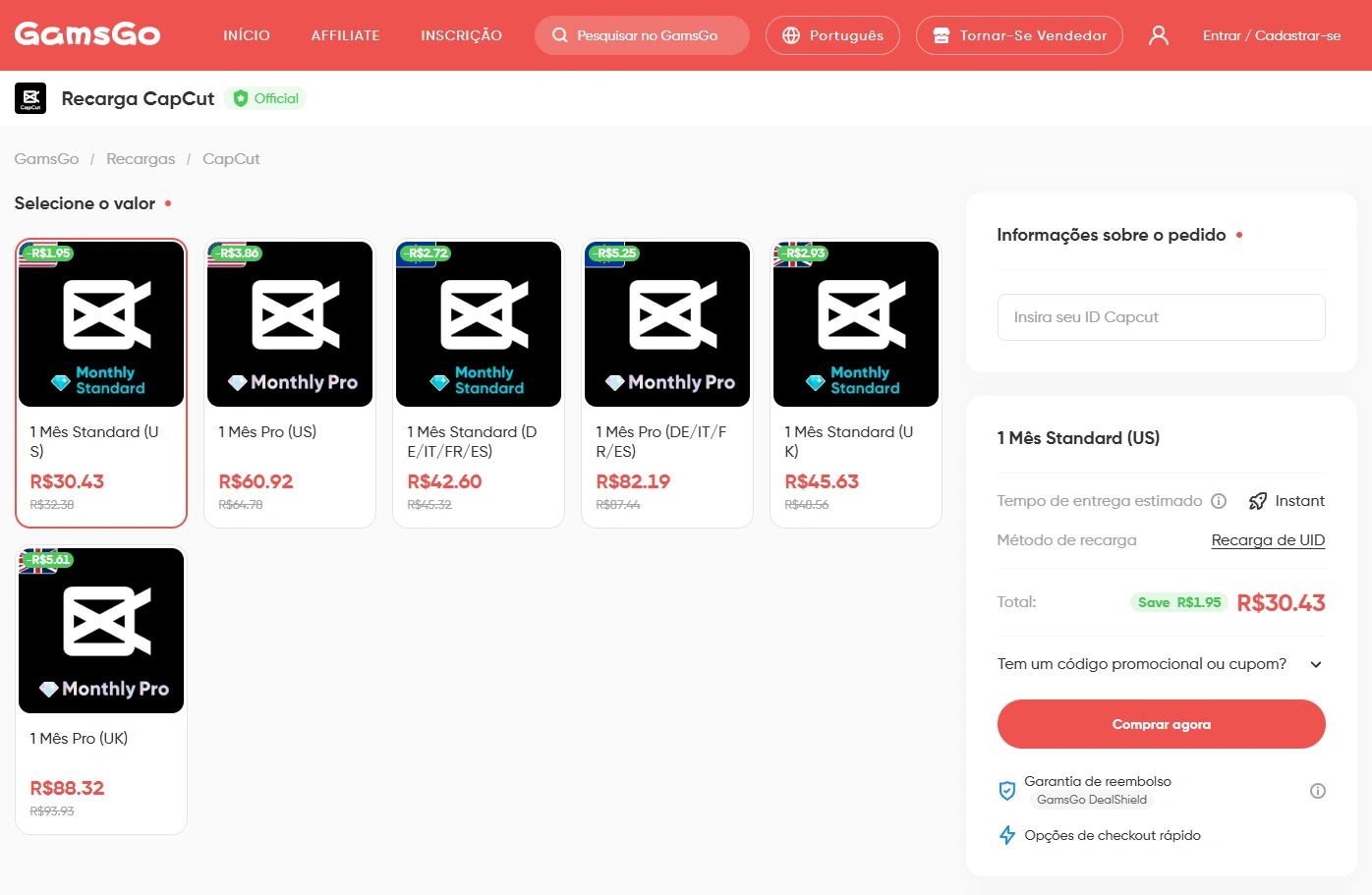Click the search magnifier icon
Screen dimensions: 1372x895
(x=560, y=35)
